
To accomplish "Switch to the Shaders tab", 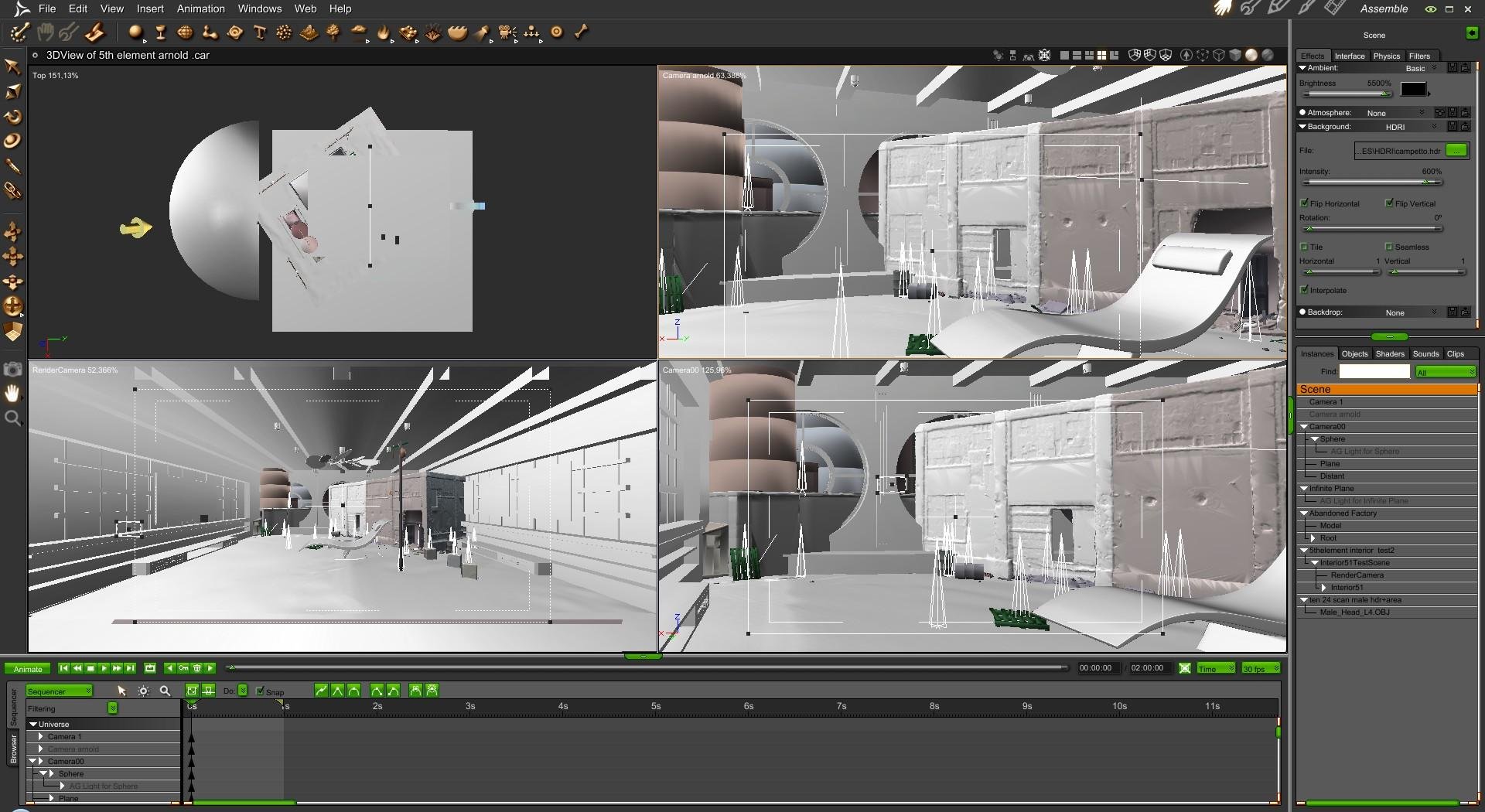I will [1390, 353].
